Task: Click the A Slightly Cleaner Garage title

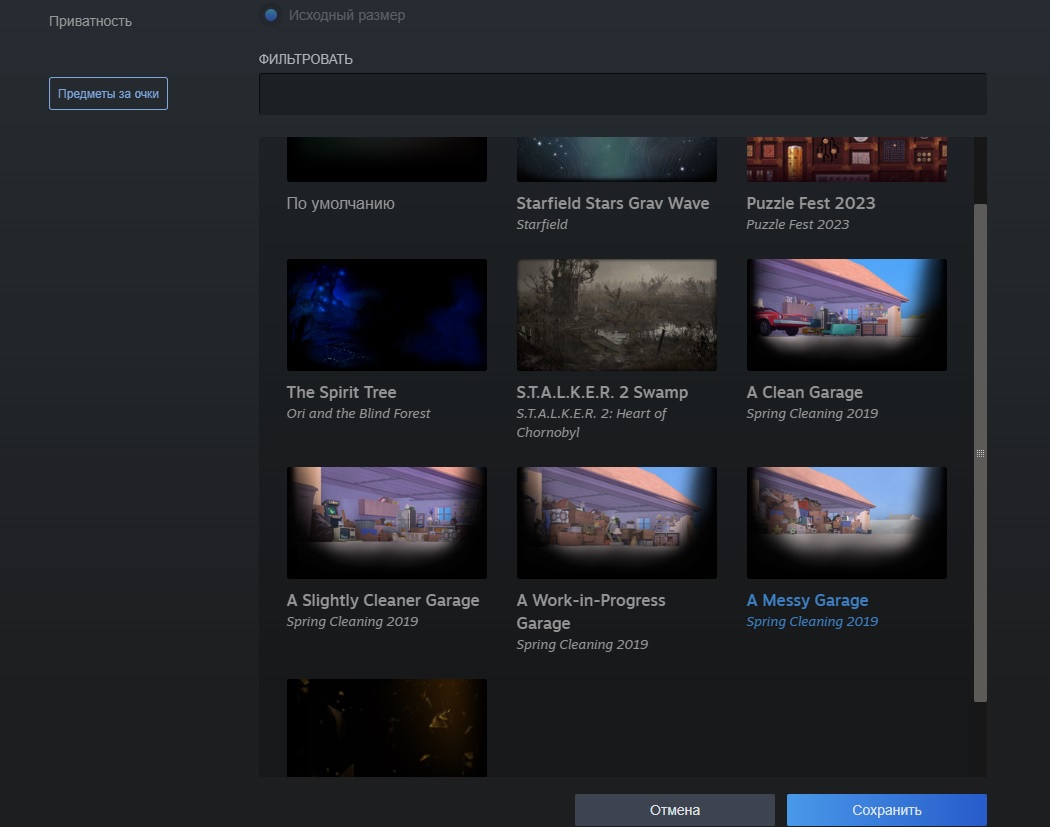Action: tap(382, 600)
